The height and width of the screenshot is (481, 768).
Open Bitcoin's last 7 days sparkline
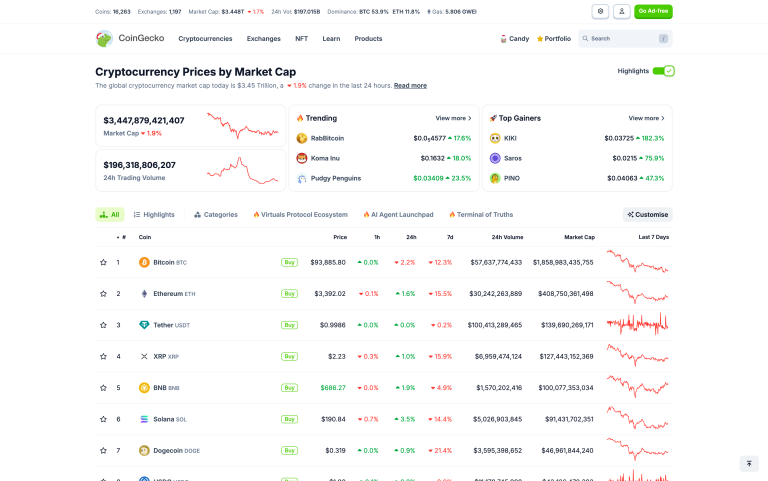point(637,262)
